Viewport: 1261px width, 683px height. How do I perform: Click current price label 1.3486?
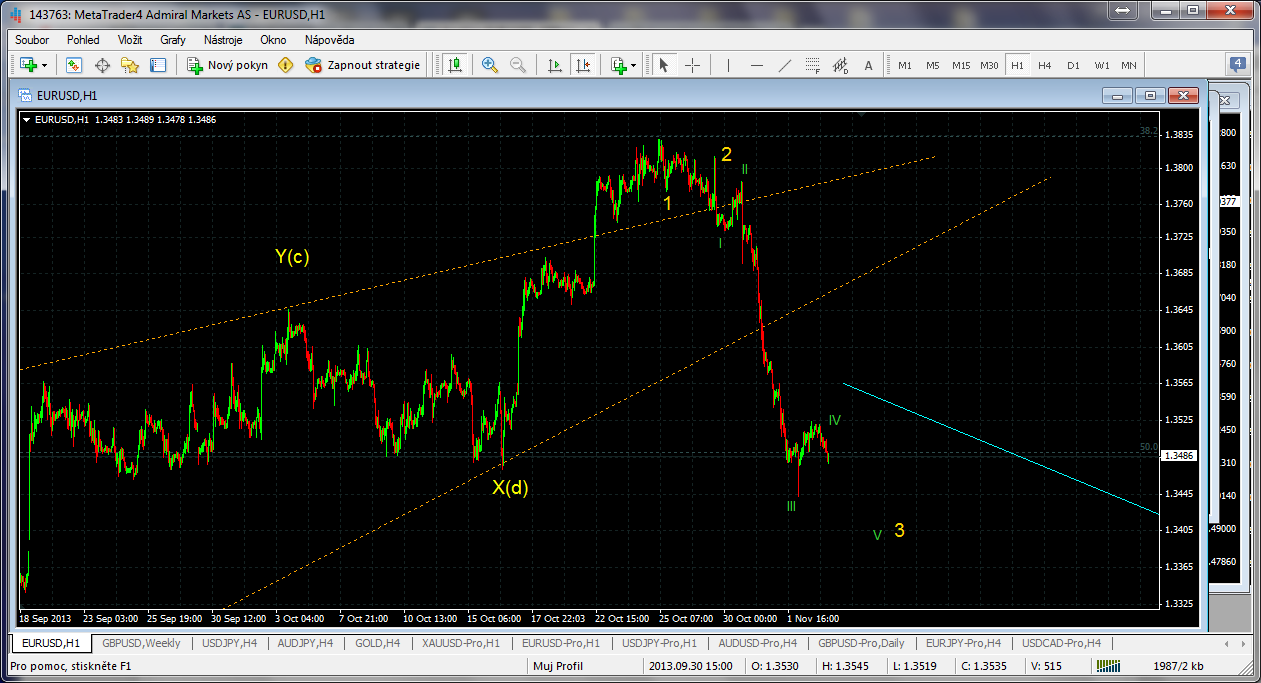pyautogui.click(x=1180, y=455)
